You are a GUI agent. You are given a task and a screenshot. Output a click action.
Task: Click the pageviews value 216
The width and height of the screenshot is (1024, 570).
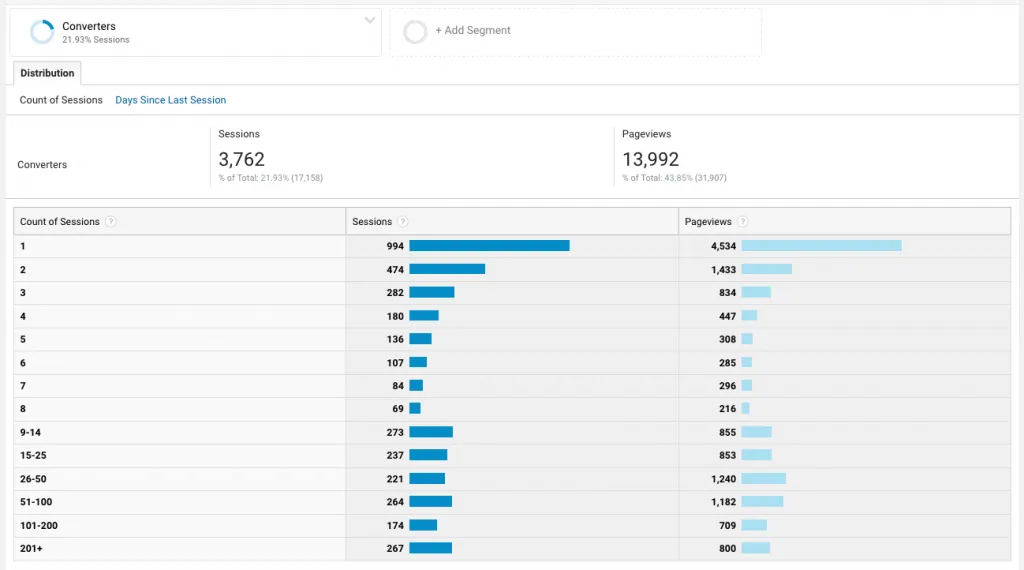coord(728,409)
